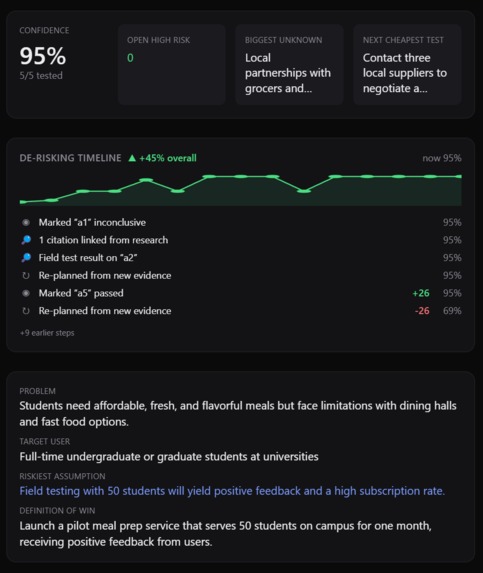Click the -26 change value in the timeline
This screenshot has height=573, width=483.
(x=422, y=311)
